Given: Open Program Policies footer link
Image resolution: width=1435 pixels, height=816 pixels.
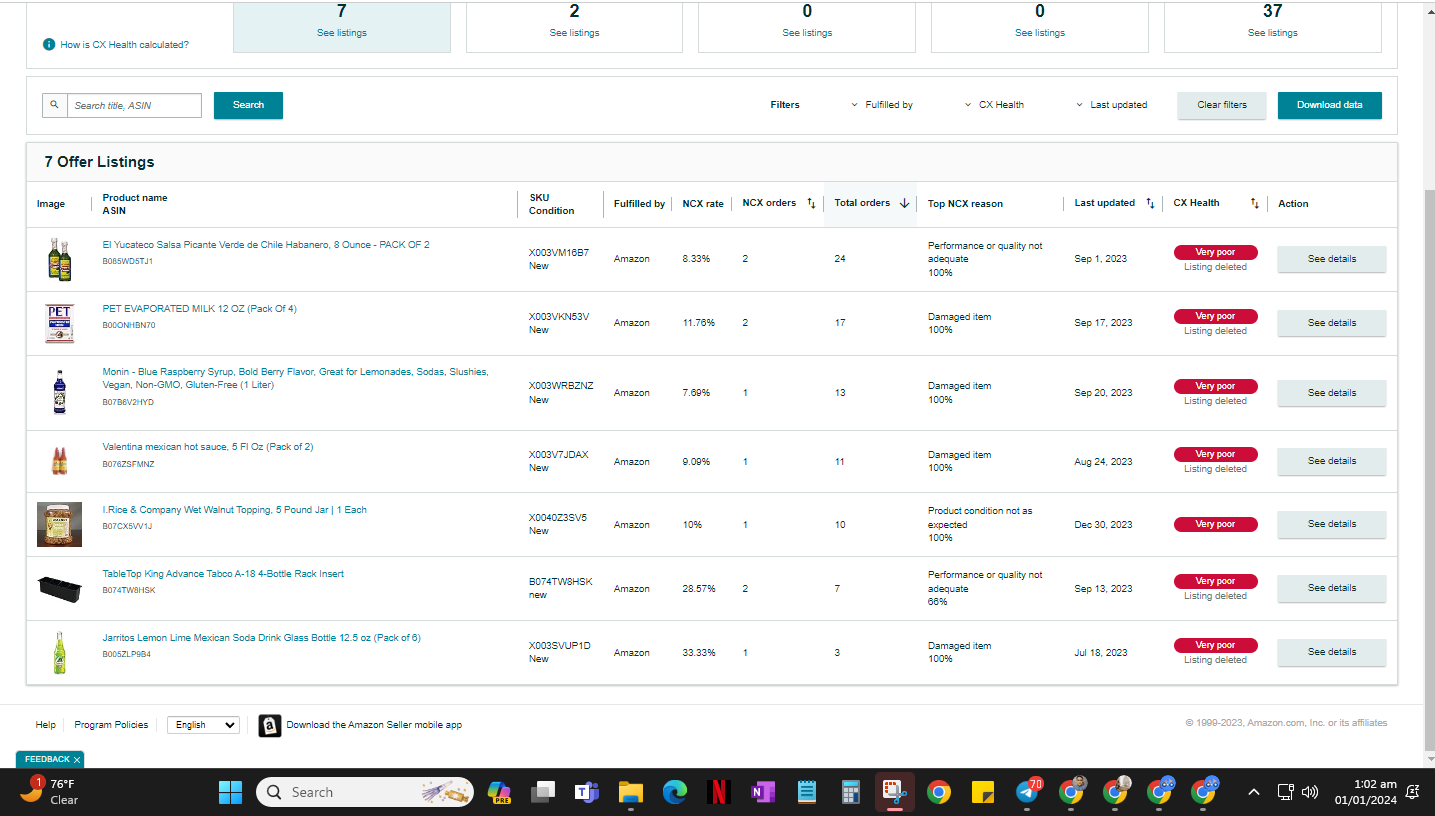Looking at the screenshot, I should [111, 725].
